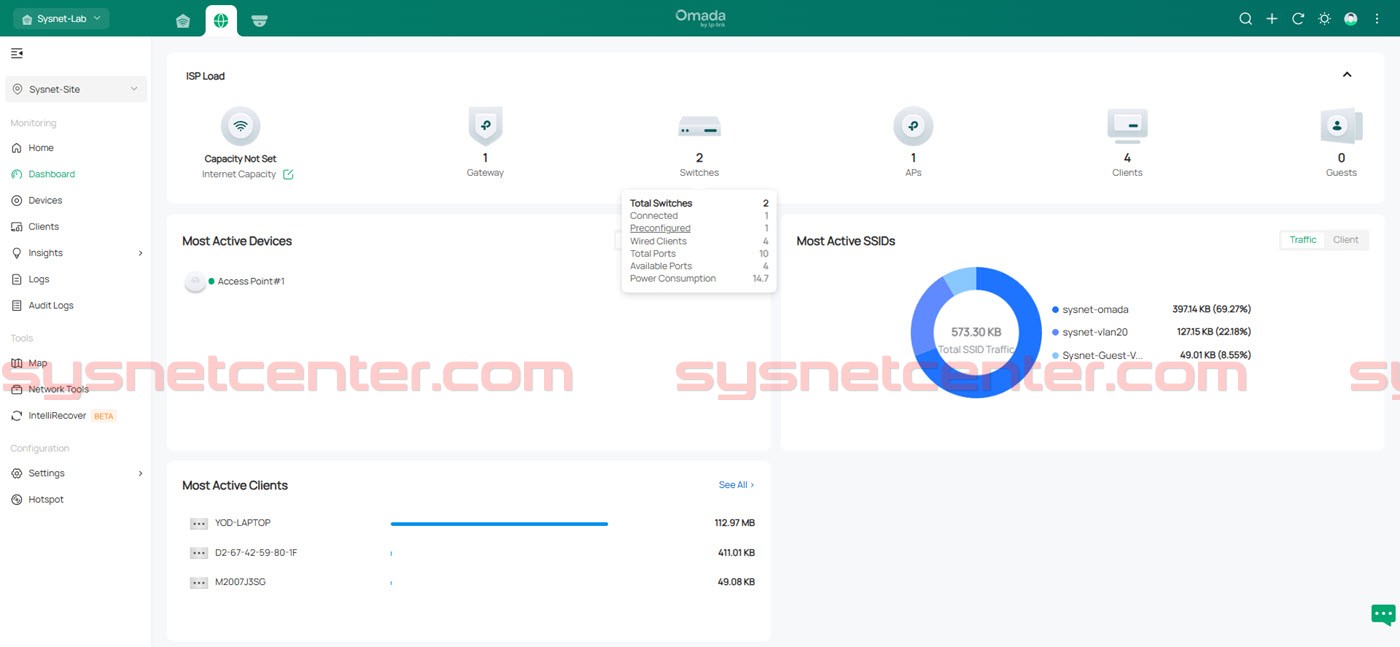Click the Gateway shield icon

tap(485, 127)
